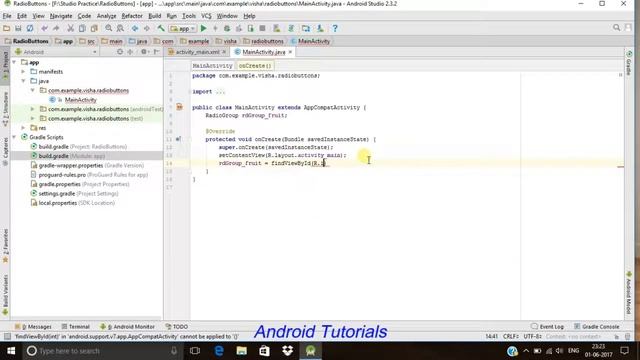Select build.gradle (Module: app) file
The image size is (640, 360).
(x=72, y=156)
